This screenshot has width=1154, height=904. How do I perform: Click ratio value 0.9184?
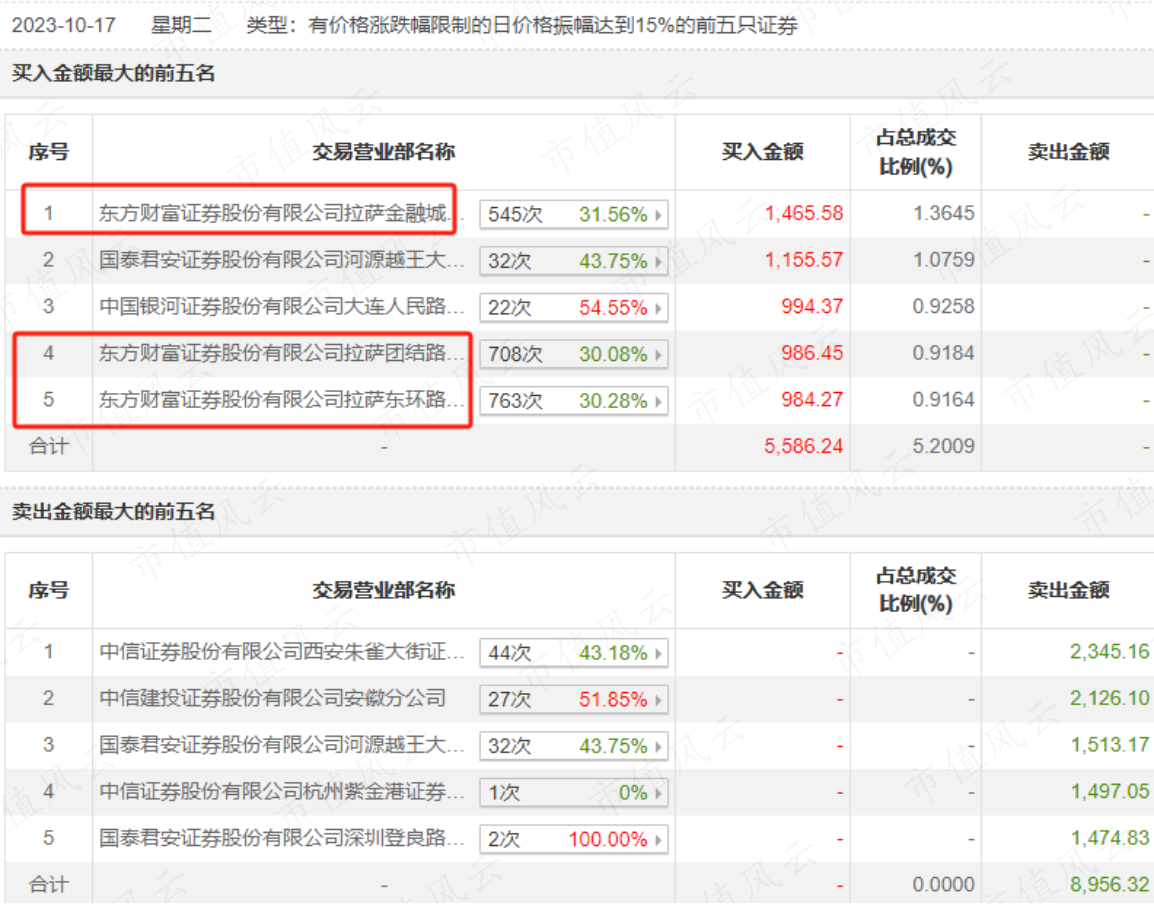pos(944,353)
